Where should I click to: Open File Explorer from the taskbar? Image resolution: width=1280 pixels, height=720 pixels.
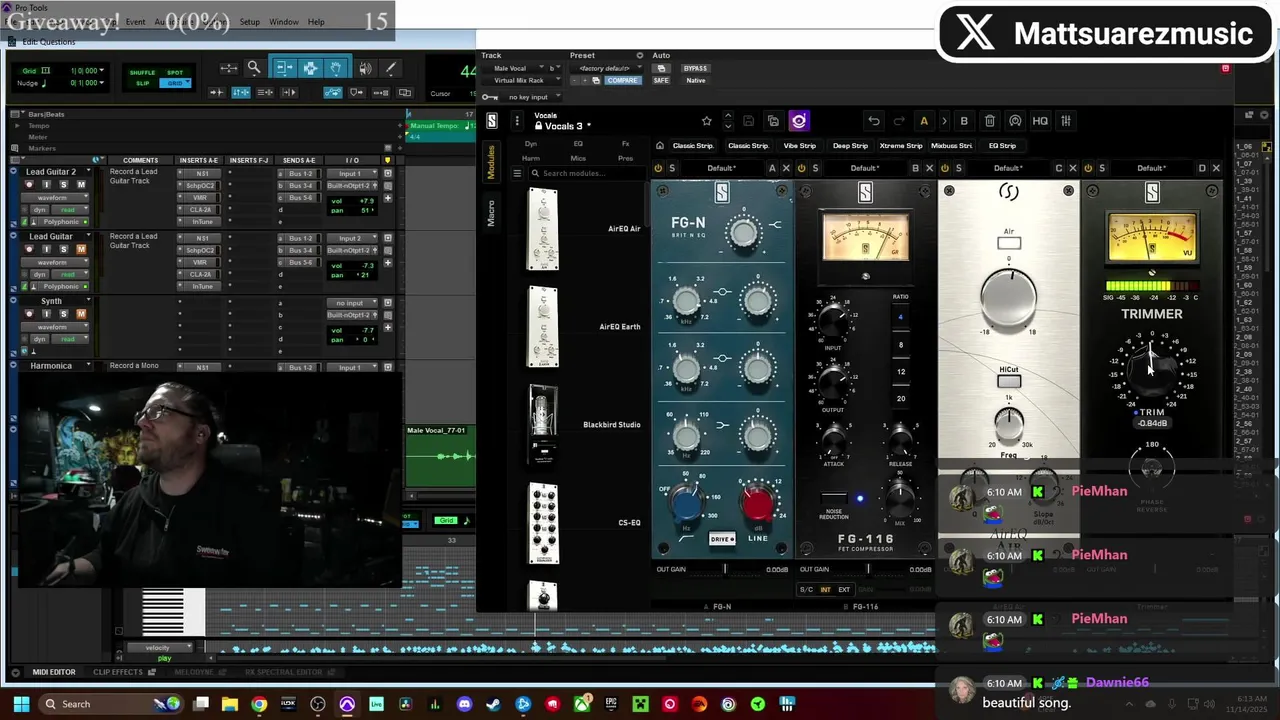[x=230, y=704]
